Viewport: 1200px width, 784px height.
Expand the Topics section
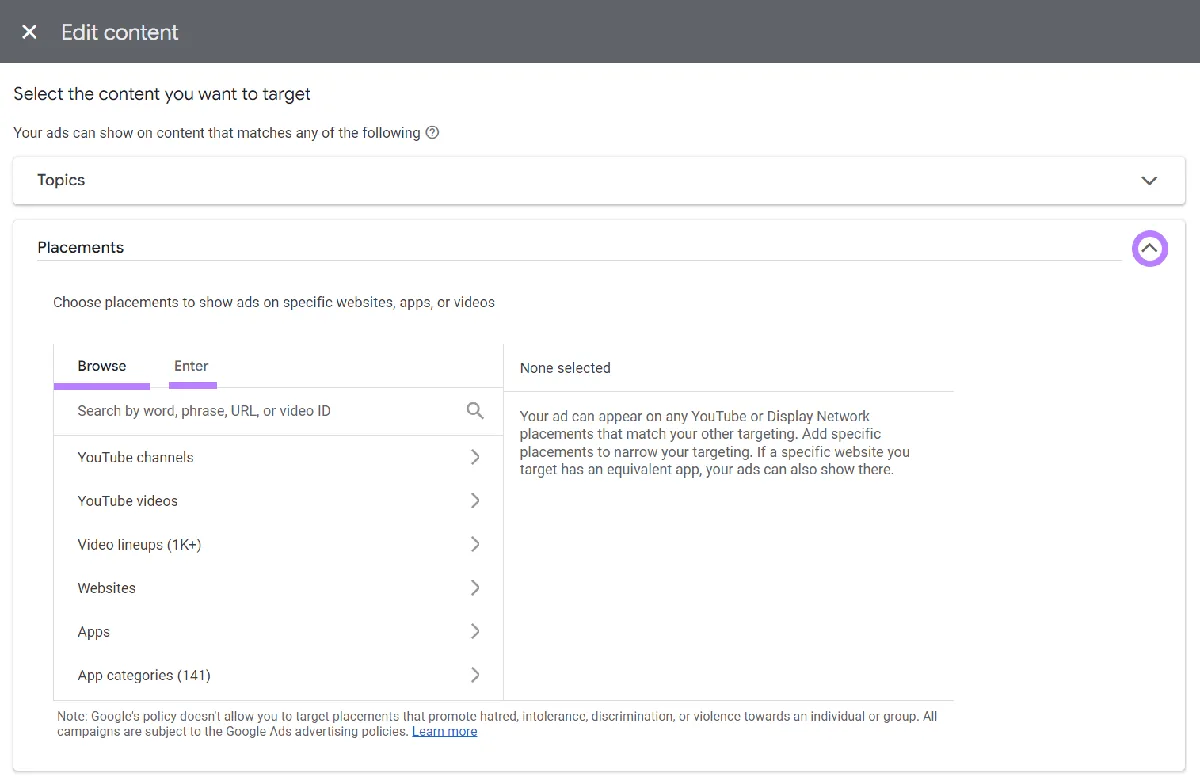point(1149,181)
